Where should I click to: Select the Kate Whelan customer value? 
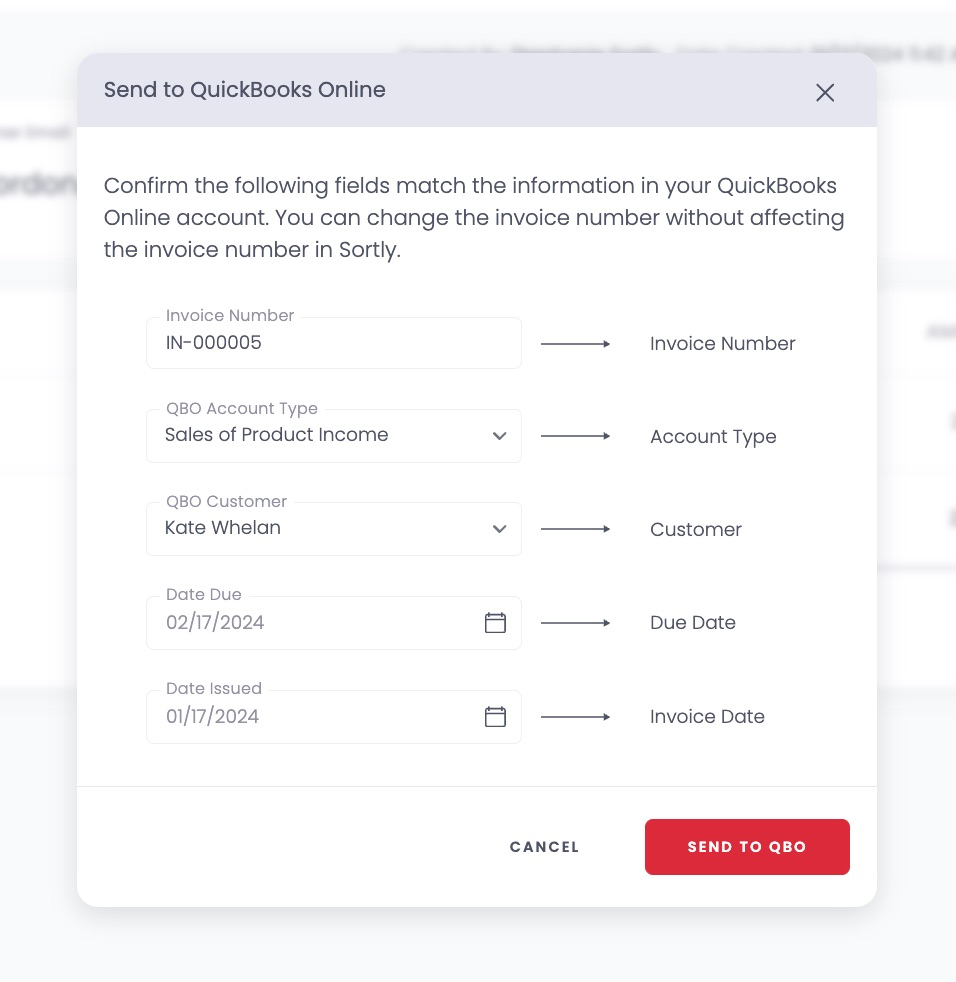tap(222, 528)
